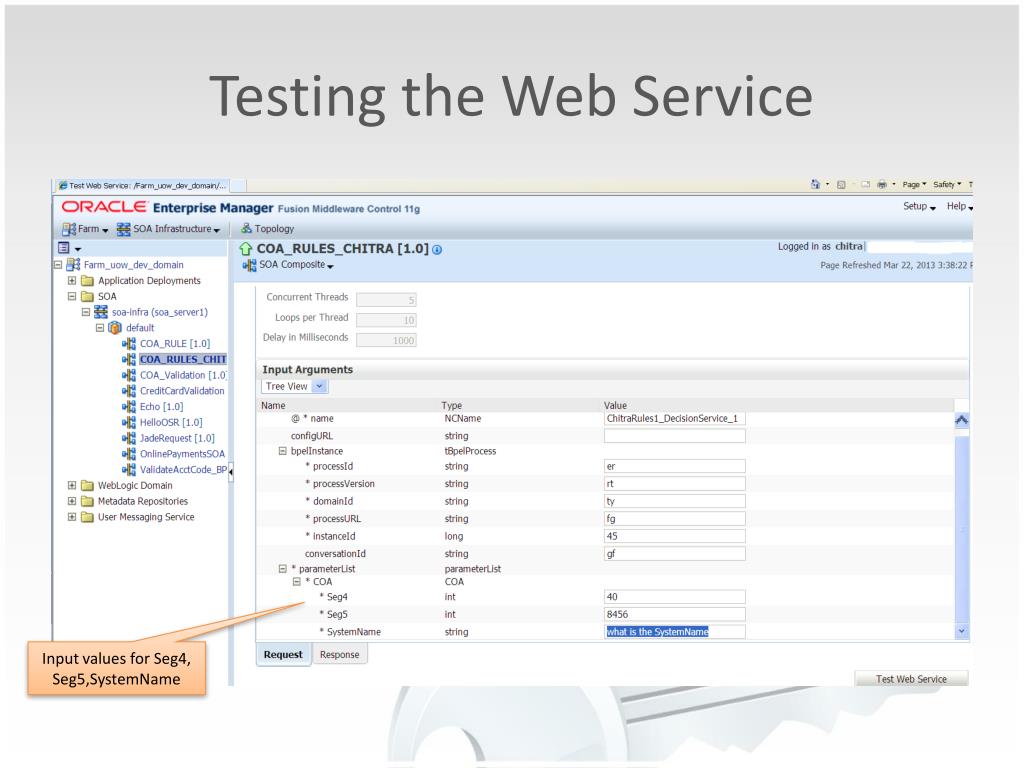Click the printer icon in the browser toolbar
The height and width of the screenshot is (768, 1024).
click(882, 185)
